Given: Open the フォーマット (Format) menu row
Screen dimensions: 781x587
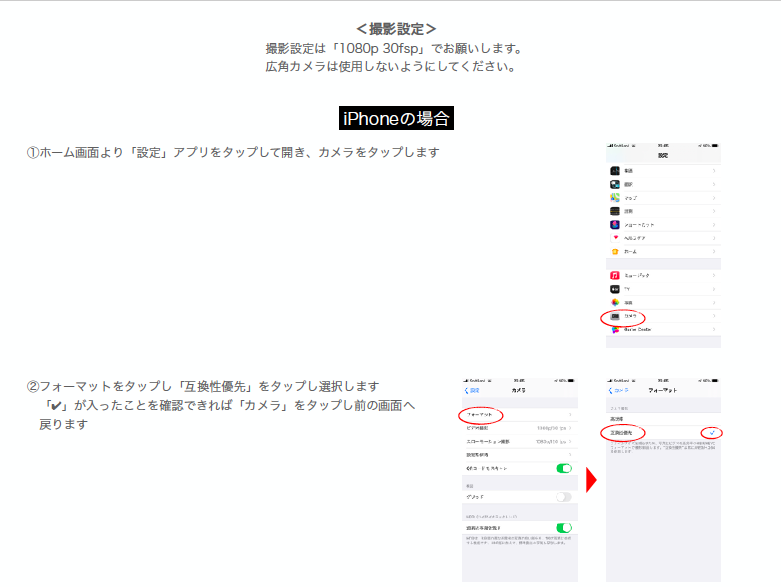Looking at the screenshot, I should (x=520, y=414).
